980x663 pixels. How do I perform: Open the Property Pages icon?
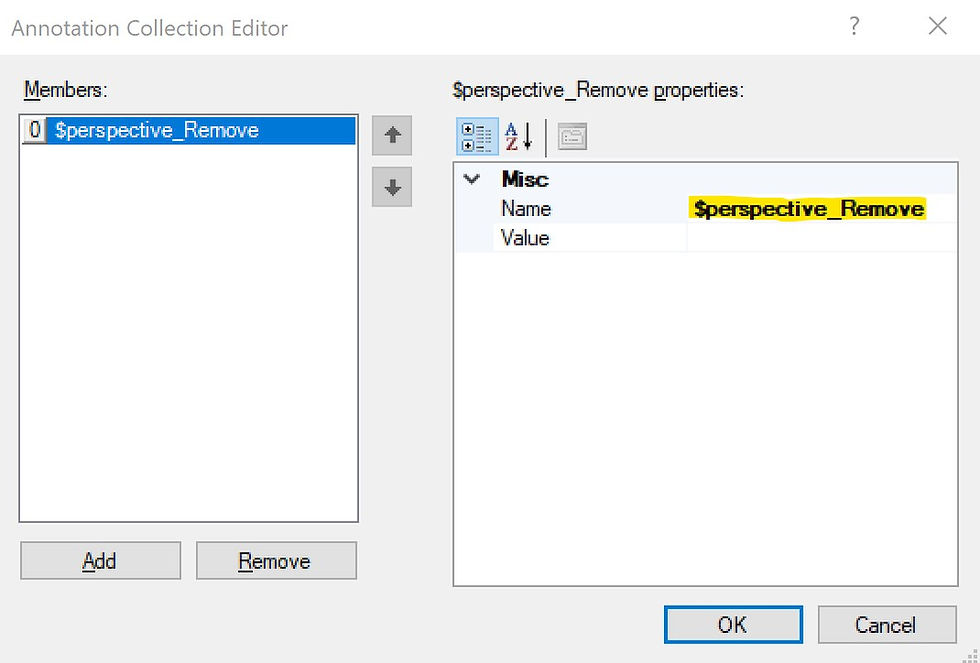click(x=572, y=137)
